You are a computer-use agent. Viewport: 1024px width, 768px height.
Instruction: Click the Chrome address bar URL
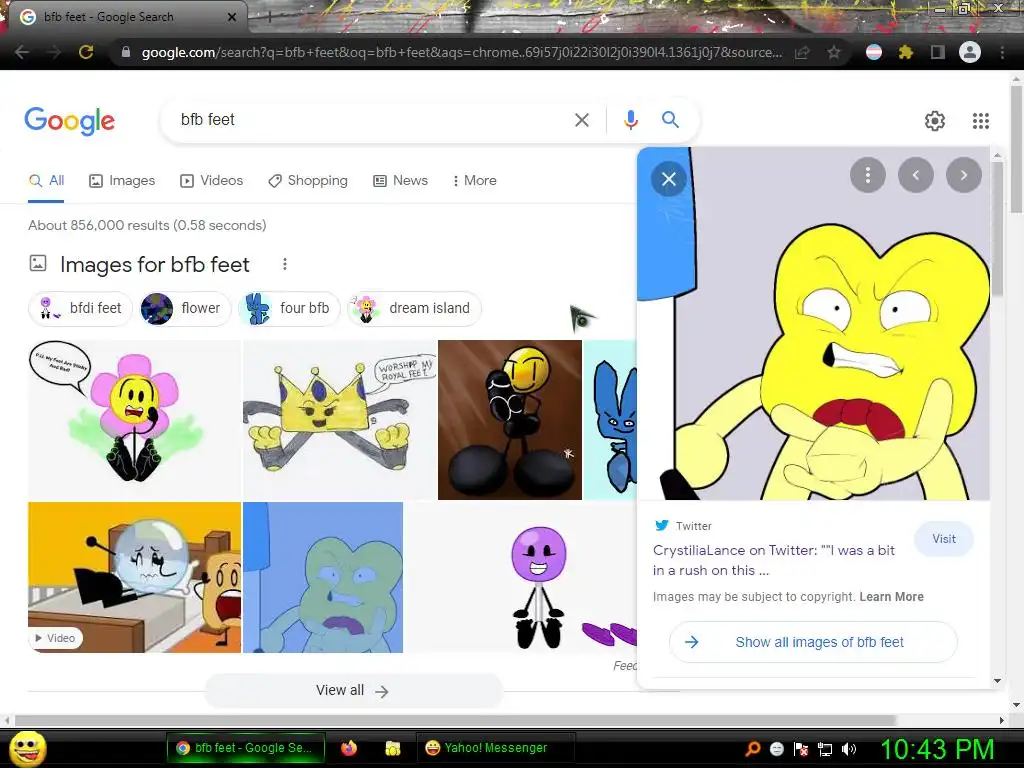click(460, 52)
